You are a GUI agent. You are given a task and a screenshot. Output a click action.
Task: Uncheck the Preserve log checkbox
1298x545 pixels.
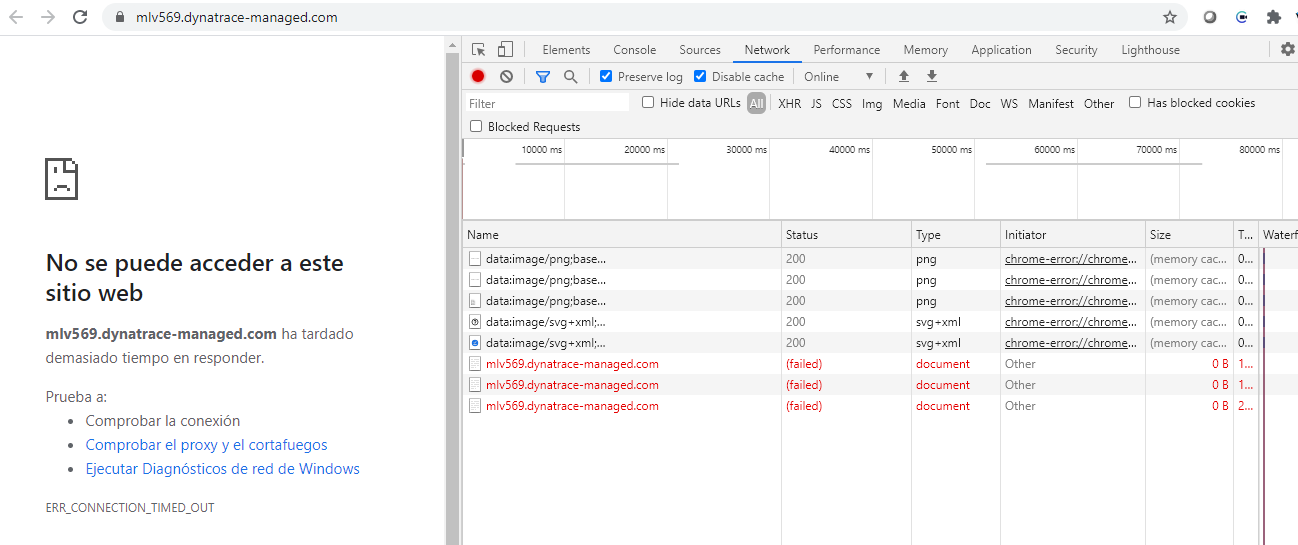click(606, 77)
